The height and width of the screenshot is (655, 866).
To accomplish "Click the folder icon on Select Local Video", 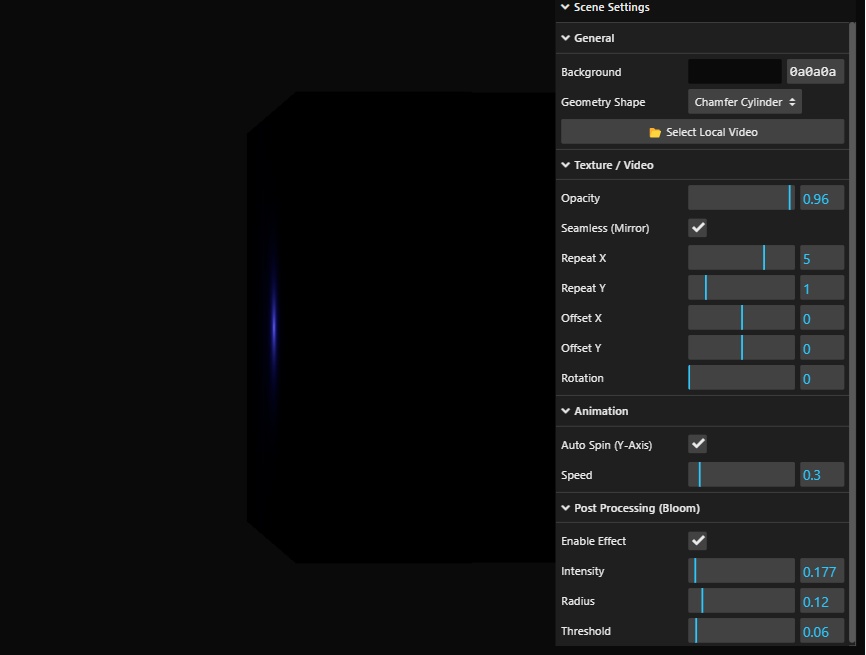I will (655, 132).
